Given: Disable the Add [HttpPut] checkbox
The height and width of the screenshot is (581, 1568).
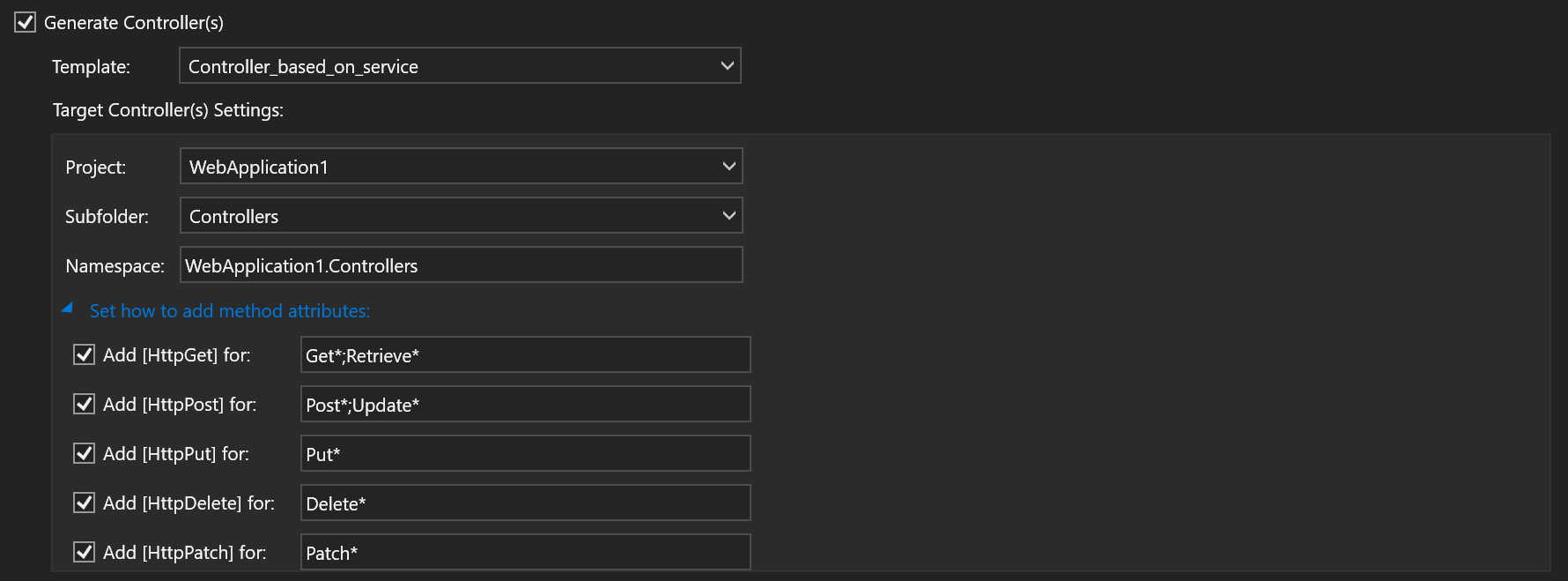Looking at the screenshot, I should point(84,454).
